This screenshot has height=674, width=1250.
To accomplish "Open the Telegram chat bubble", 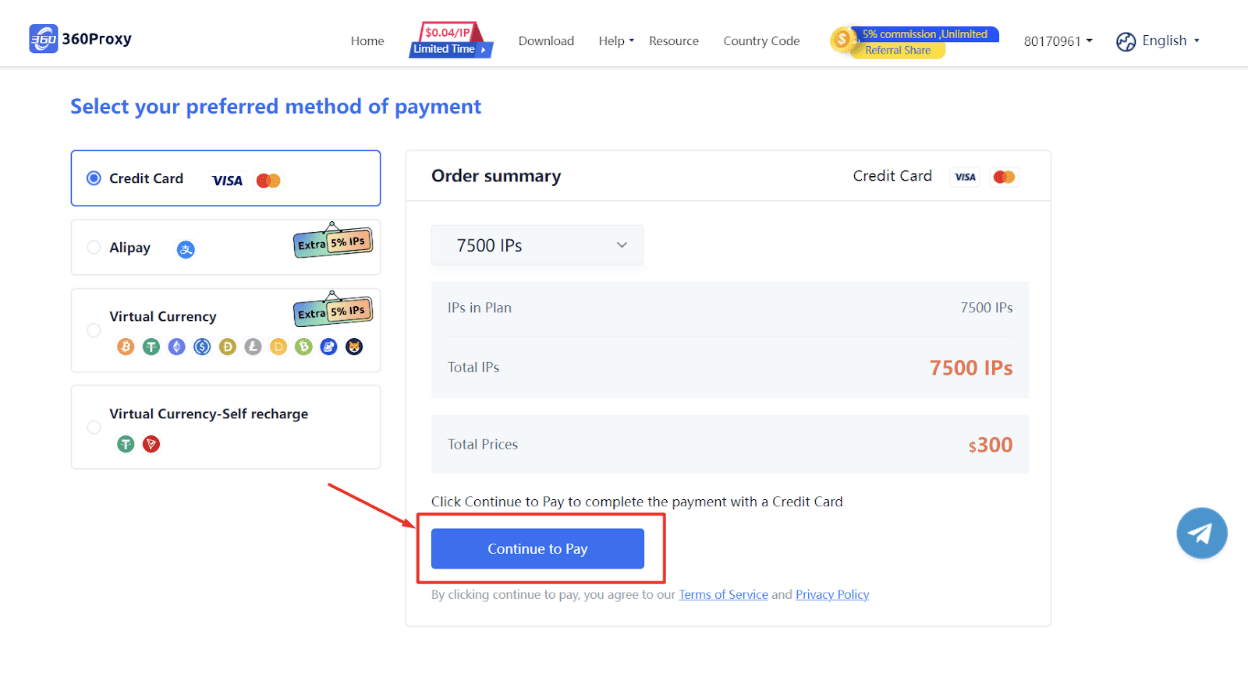I will pyautogui.click(x=1201, y=532).
